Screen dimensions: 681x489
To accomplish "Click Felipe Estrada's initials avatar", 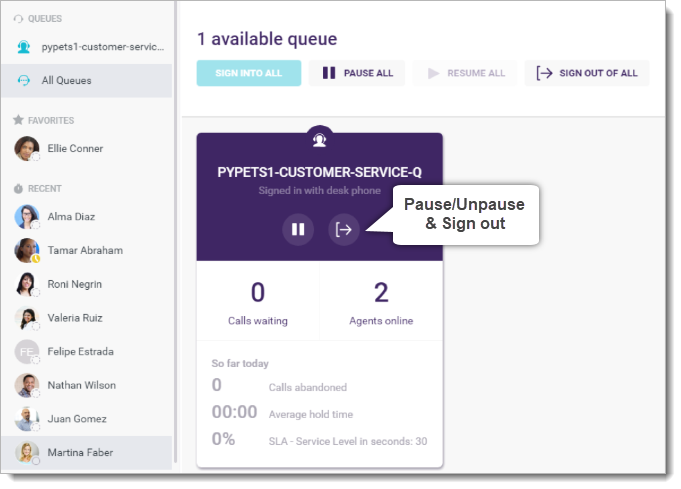I will tap(26, 352).
